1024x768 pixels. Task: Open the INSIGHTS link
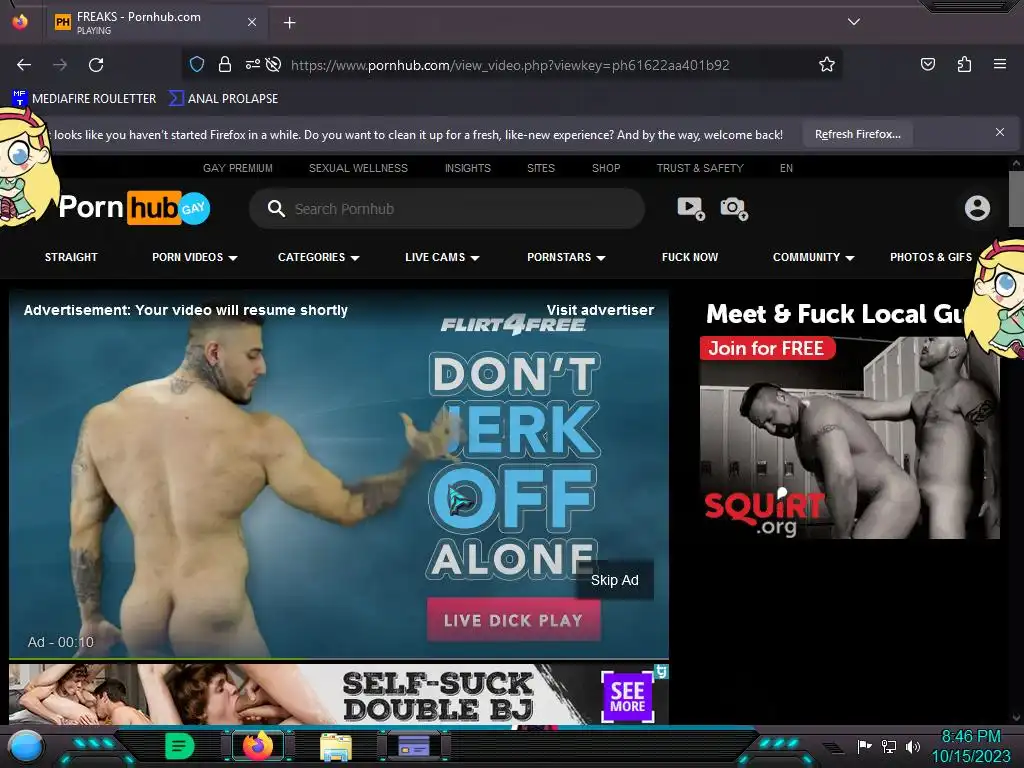pos(468,168)
